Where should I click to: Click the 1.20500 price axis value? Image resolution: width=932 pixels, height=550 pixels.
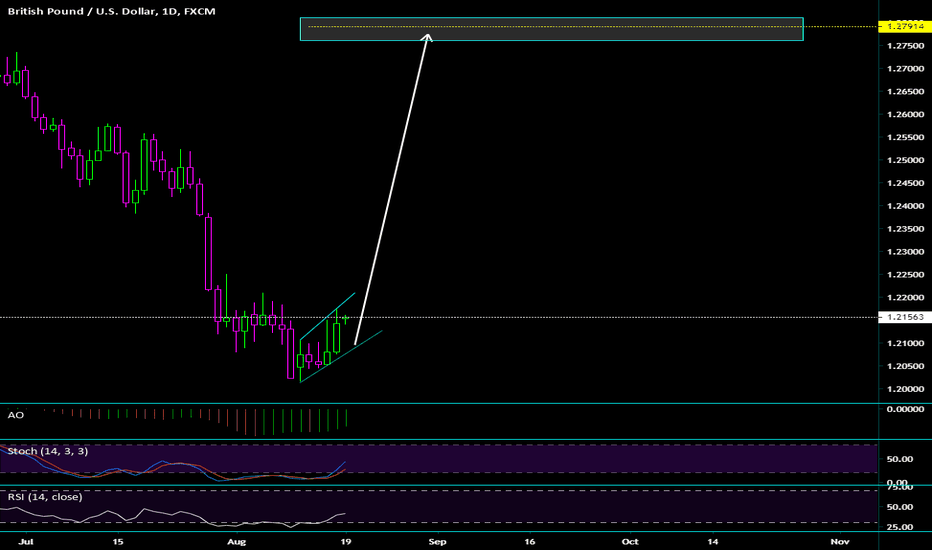click(x=905, y=366)
